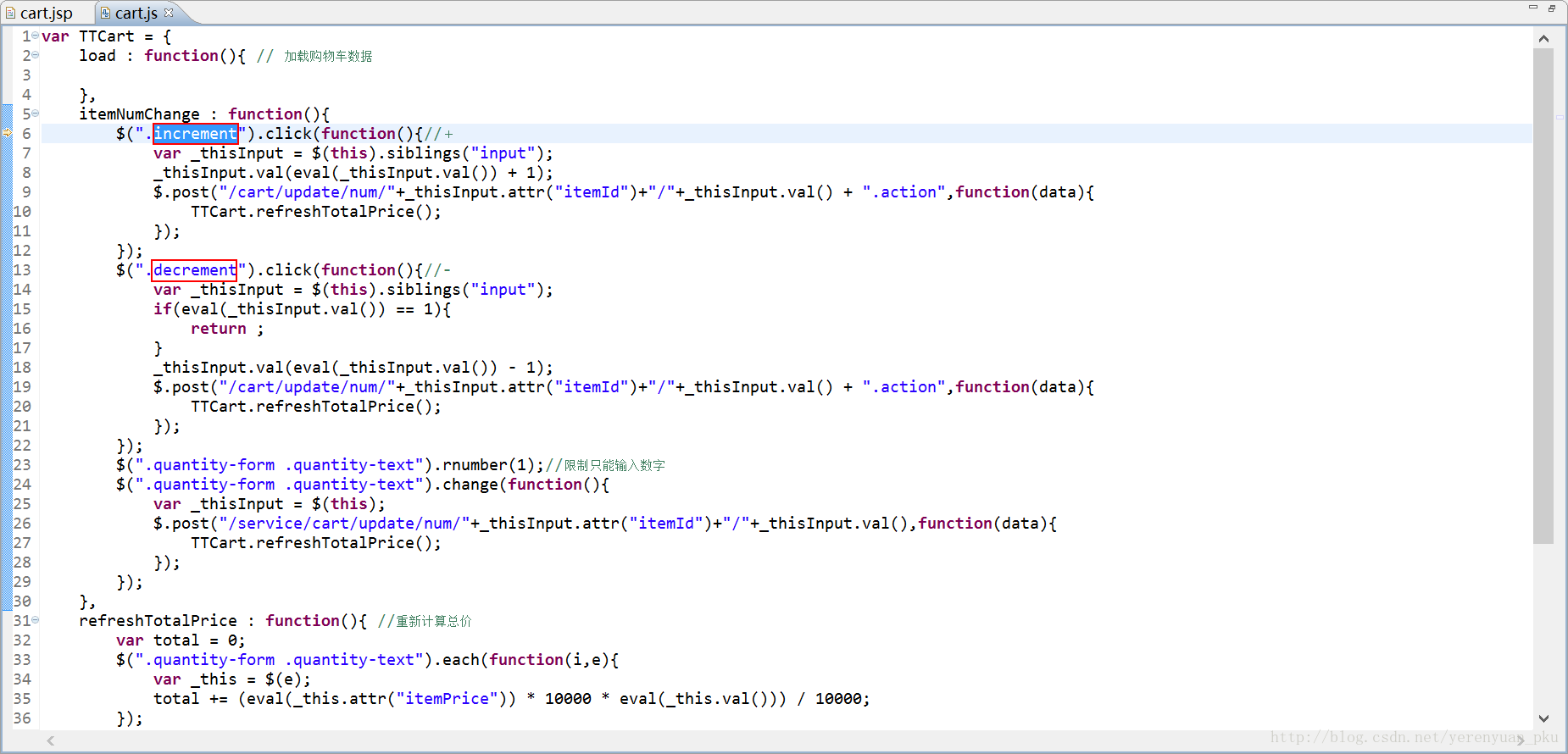Click the "if" keyword on line 15
This screenshot has height=754, width=1568.
[x=163, y=309]
